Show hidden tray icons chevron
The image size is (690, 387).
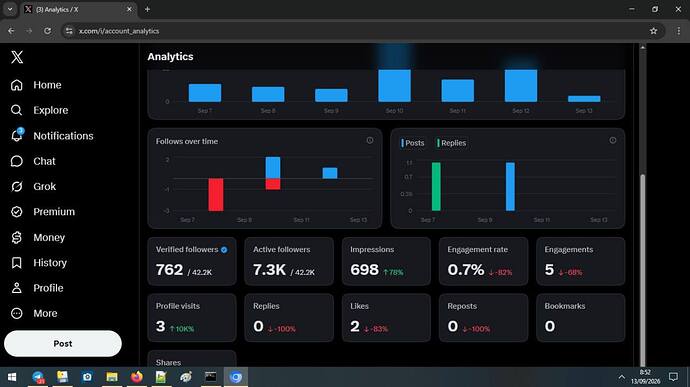(621, 377)
